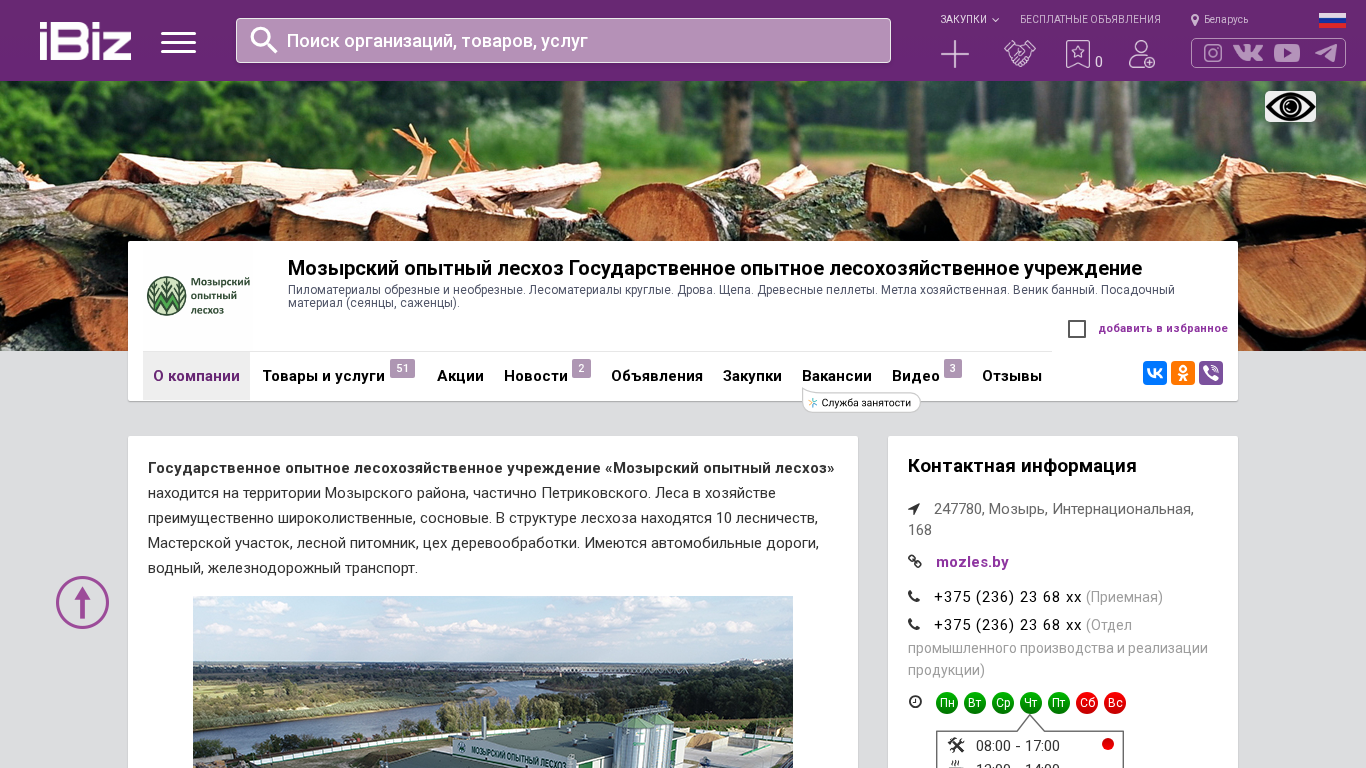Open the hamburger menu

tap(178, 42)
